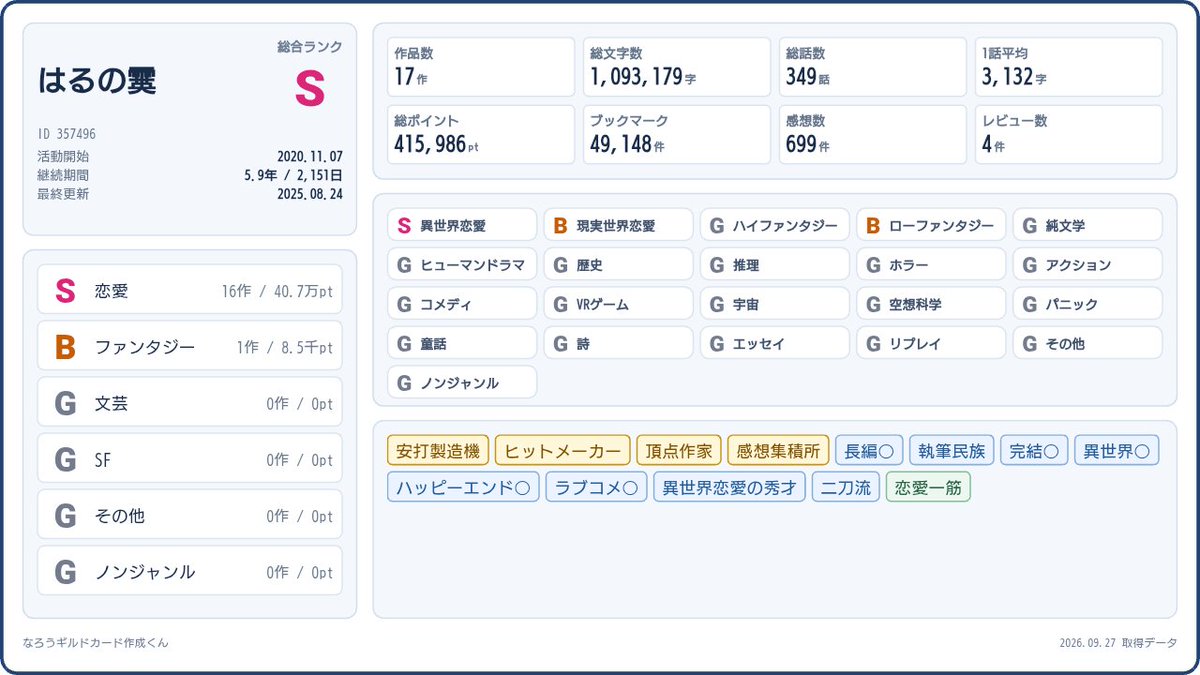This screenshot has width=1200, height=675.
Task: Select the ハイファンタジー genre chip
Action: point(775,225)
